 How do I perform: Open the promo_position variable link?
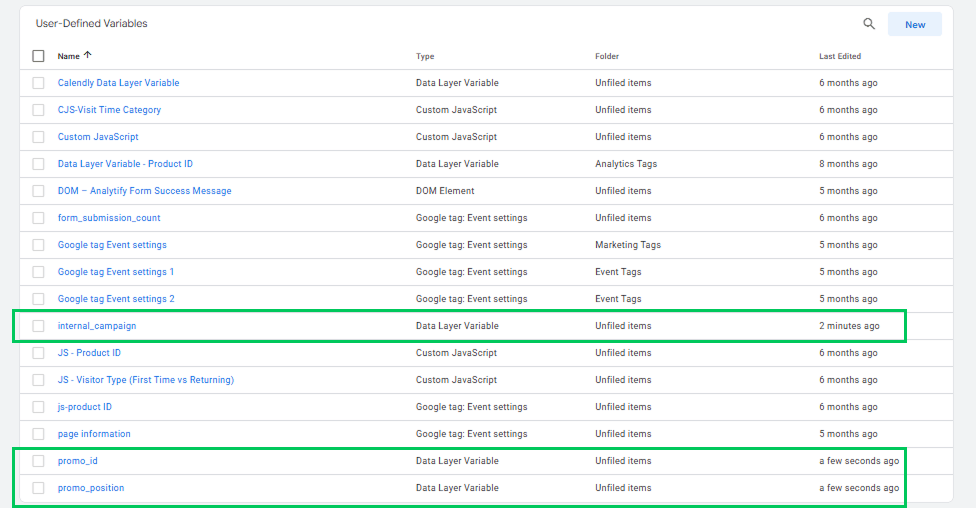coord(91,487)
